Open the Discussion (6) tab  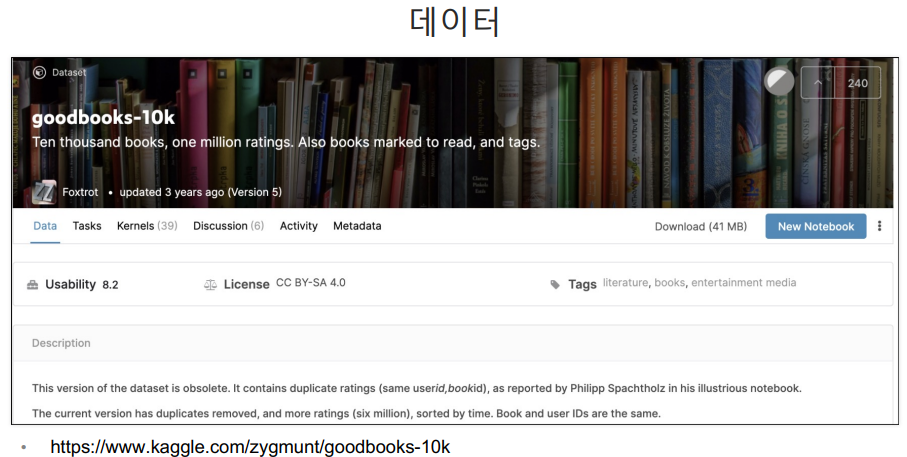tap(228, 226)
